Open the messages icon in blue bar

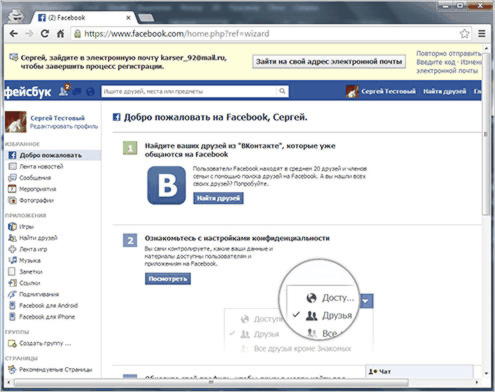pos(77,92)
